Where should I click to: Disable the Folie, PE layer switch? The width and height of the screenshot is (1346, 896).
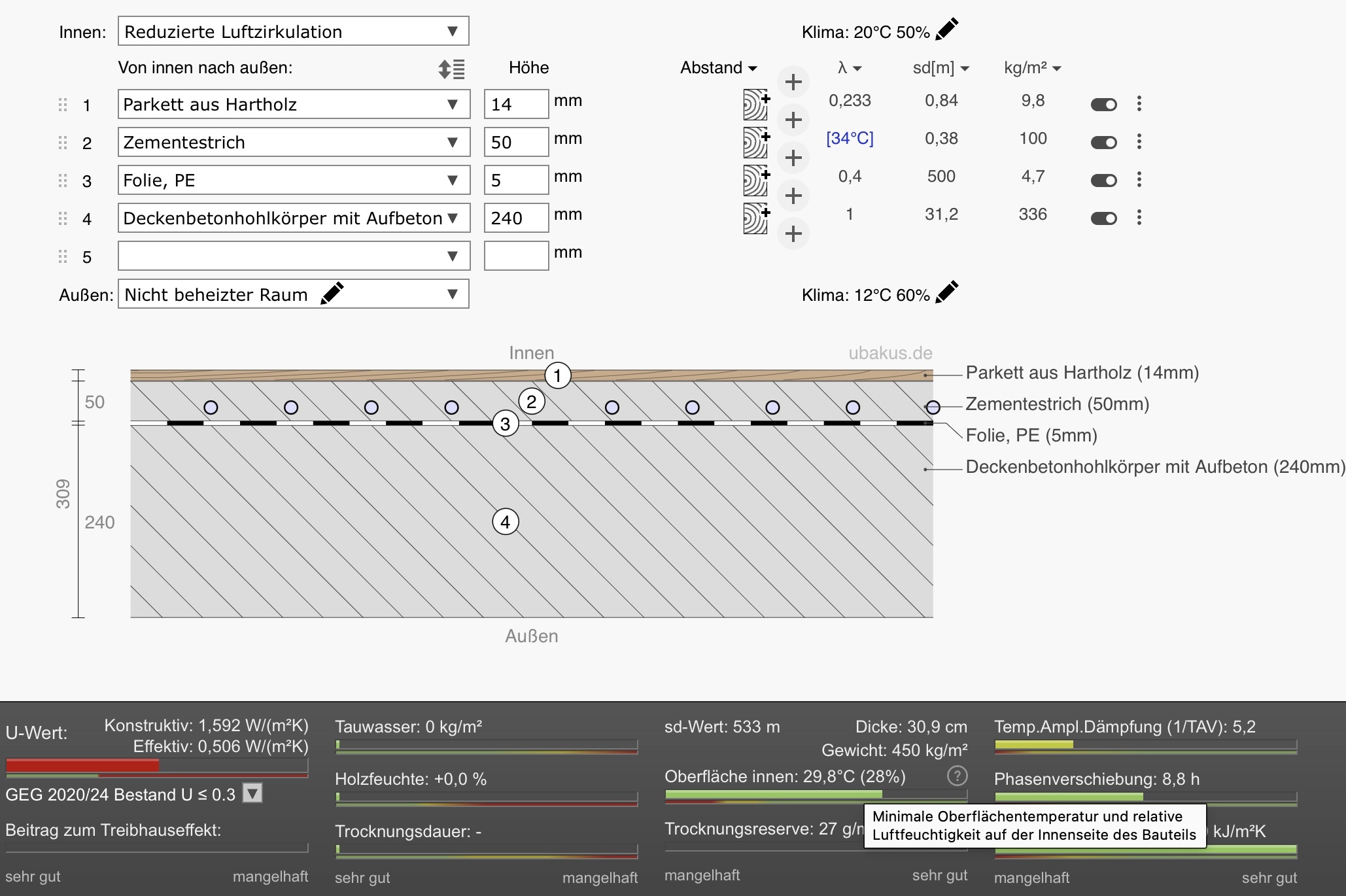(1104, 181)
